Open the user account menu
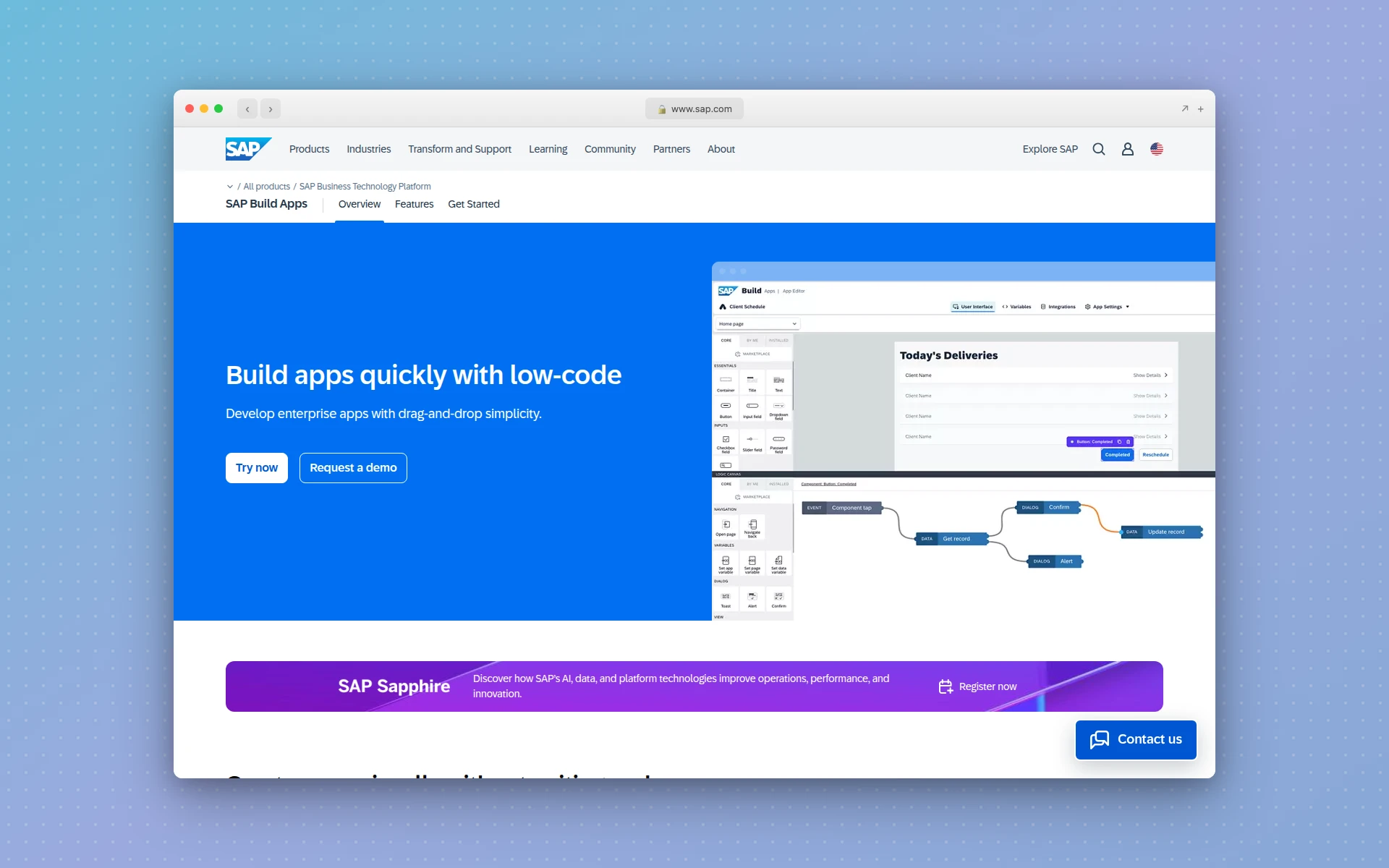Screen dimensions: 1389x868 pos(1127,149)
